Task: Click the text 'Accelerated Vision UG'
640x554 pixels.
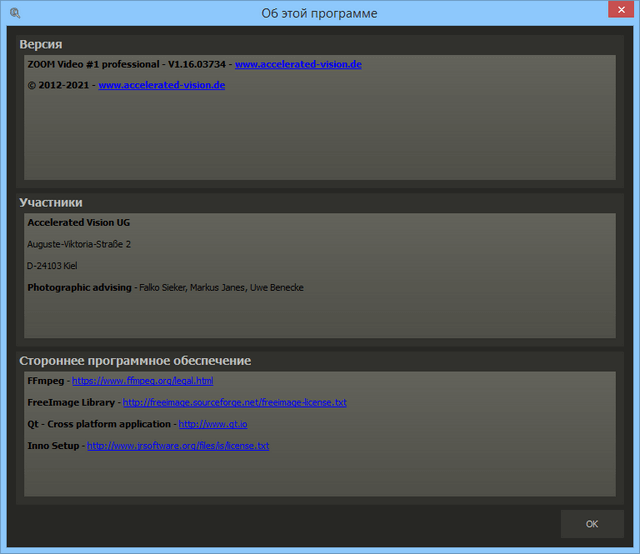Action: [x=79, y=222]
